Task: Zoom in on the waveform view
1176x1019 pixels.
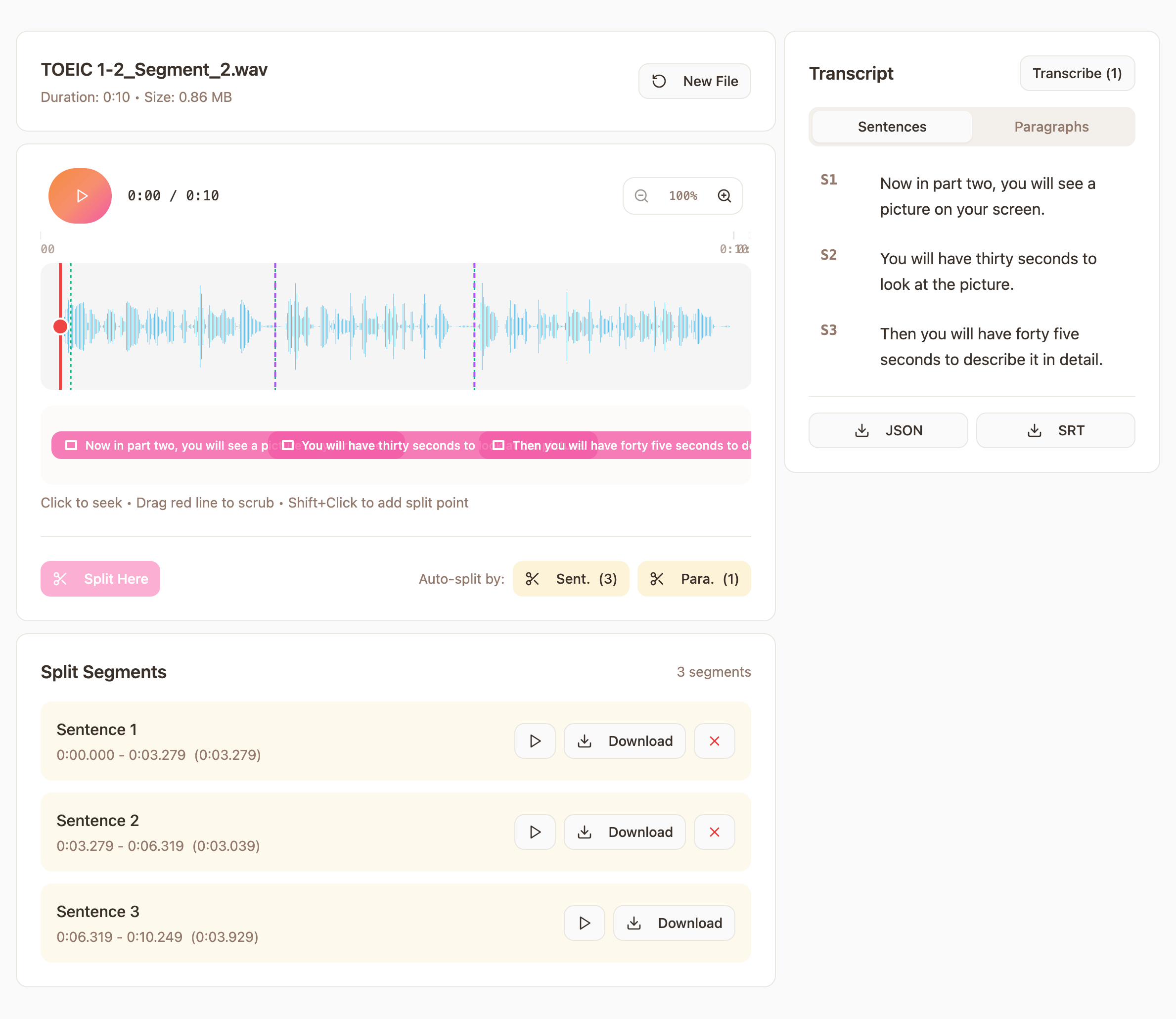Action: click(724, 195)
